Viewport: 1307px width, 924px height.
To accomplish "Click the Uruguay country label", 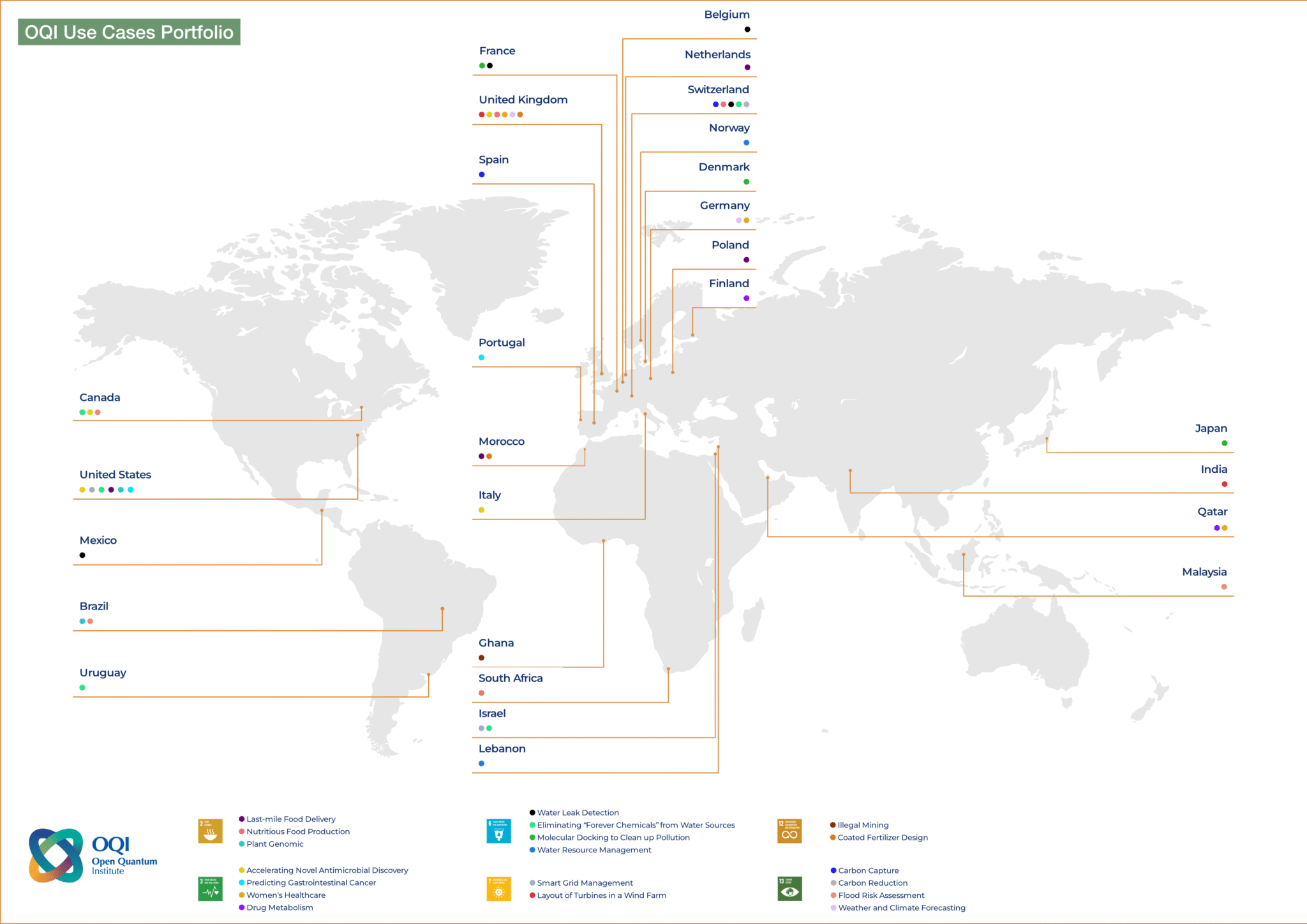I will (x=103, y=673).
